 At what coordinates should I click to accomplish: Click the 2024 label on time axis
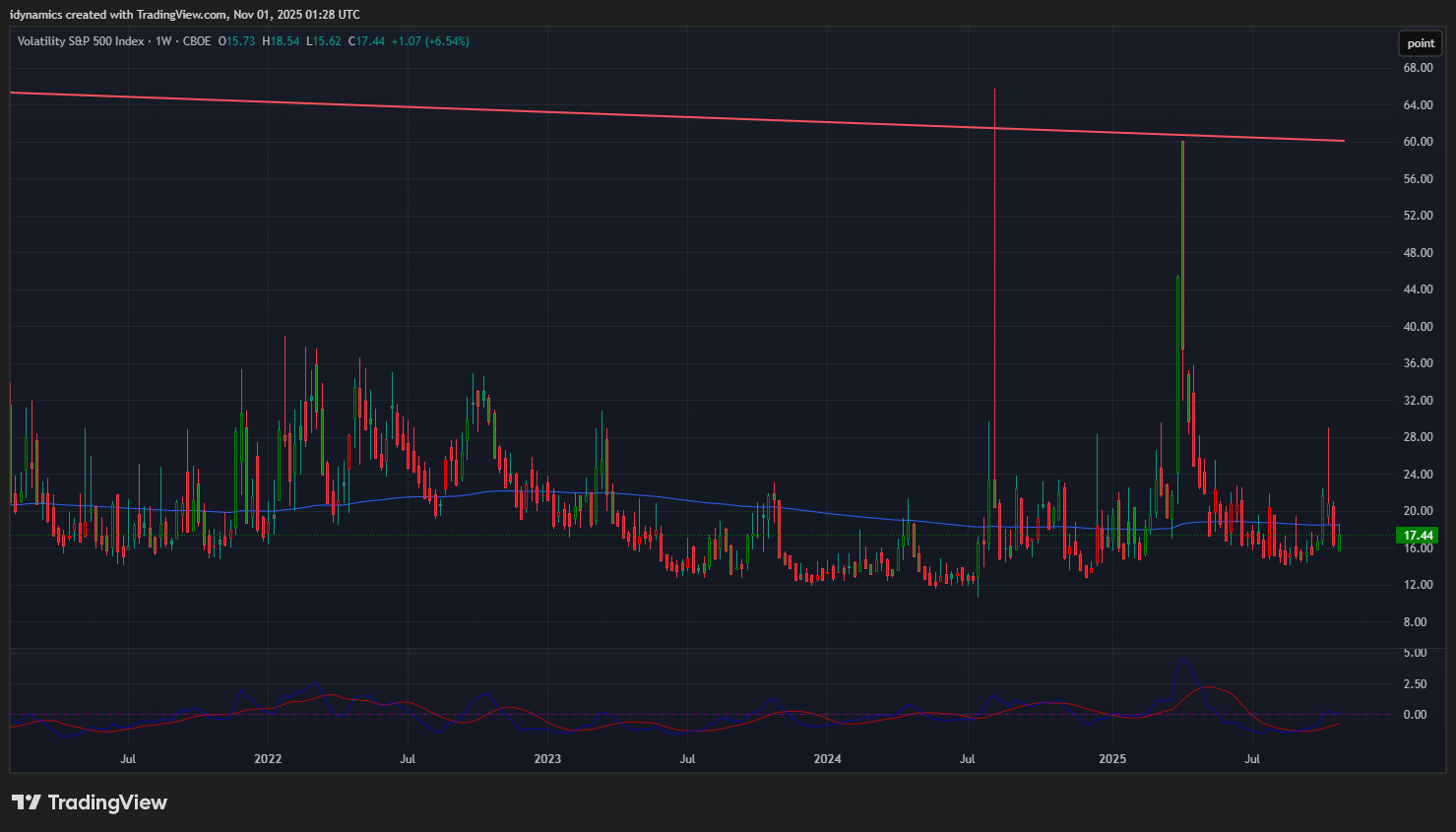coord(828,759)
